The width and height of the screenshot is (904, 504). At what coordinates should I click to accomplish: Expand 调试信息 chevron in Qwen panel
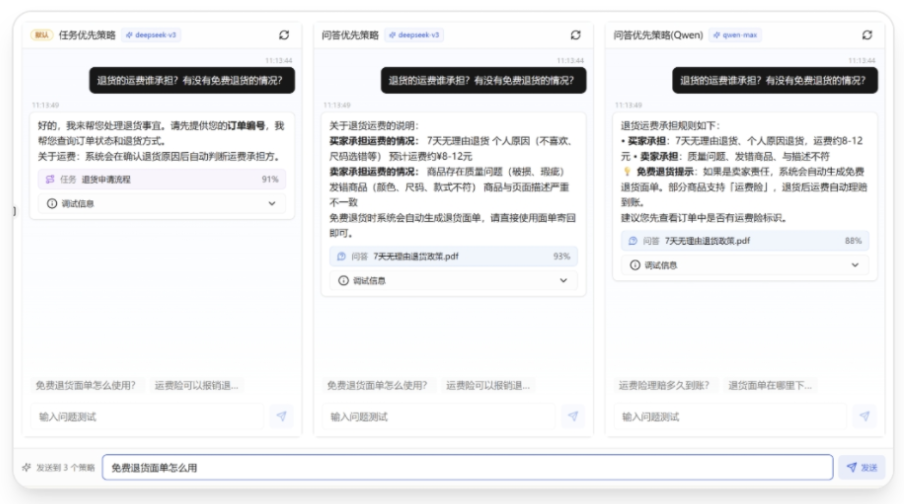click(855, 265)
